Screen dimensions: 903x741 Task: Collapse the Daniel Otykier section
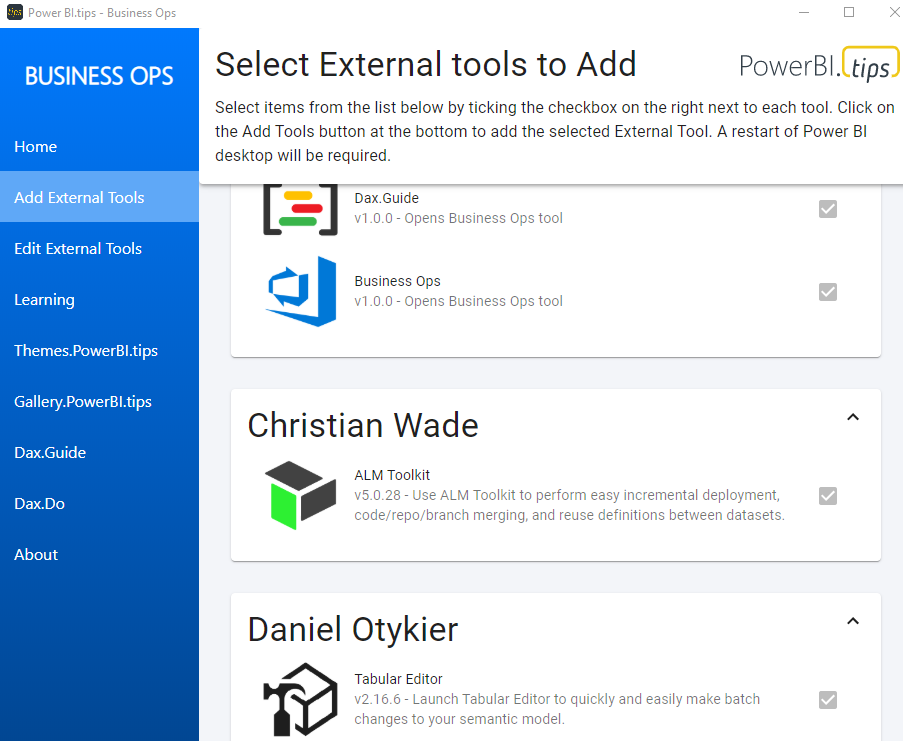click(x=853, y=621)
